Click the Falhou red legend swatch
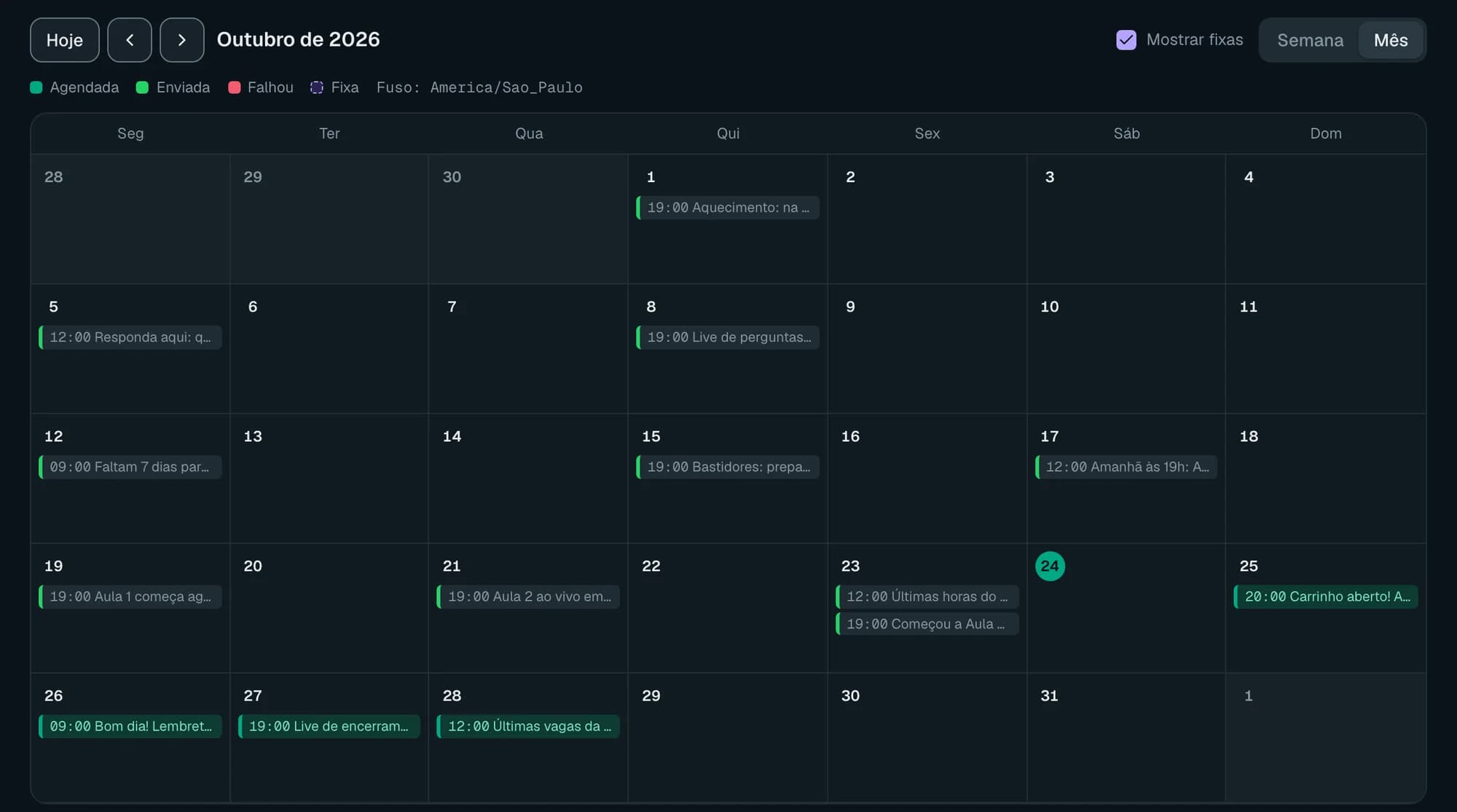This screenshot has width=1457, height=812. (235, 87)
